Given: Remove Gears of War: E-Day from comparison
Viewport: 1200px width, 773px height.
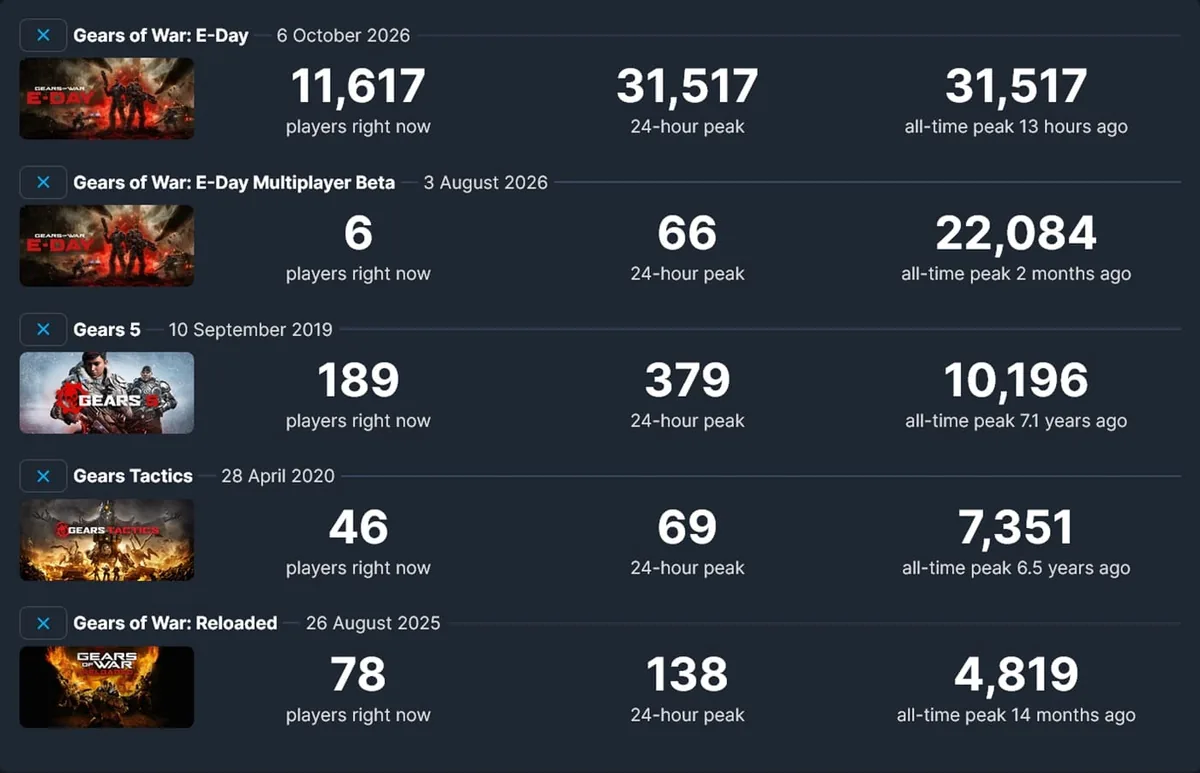Looking at the screenshot, I should point(43,35).
